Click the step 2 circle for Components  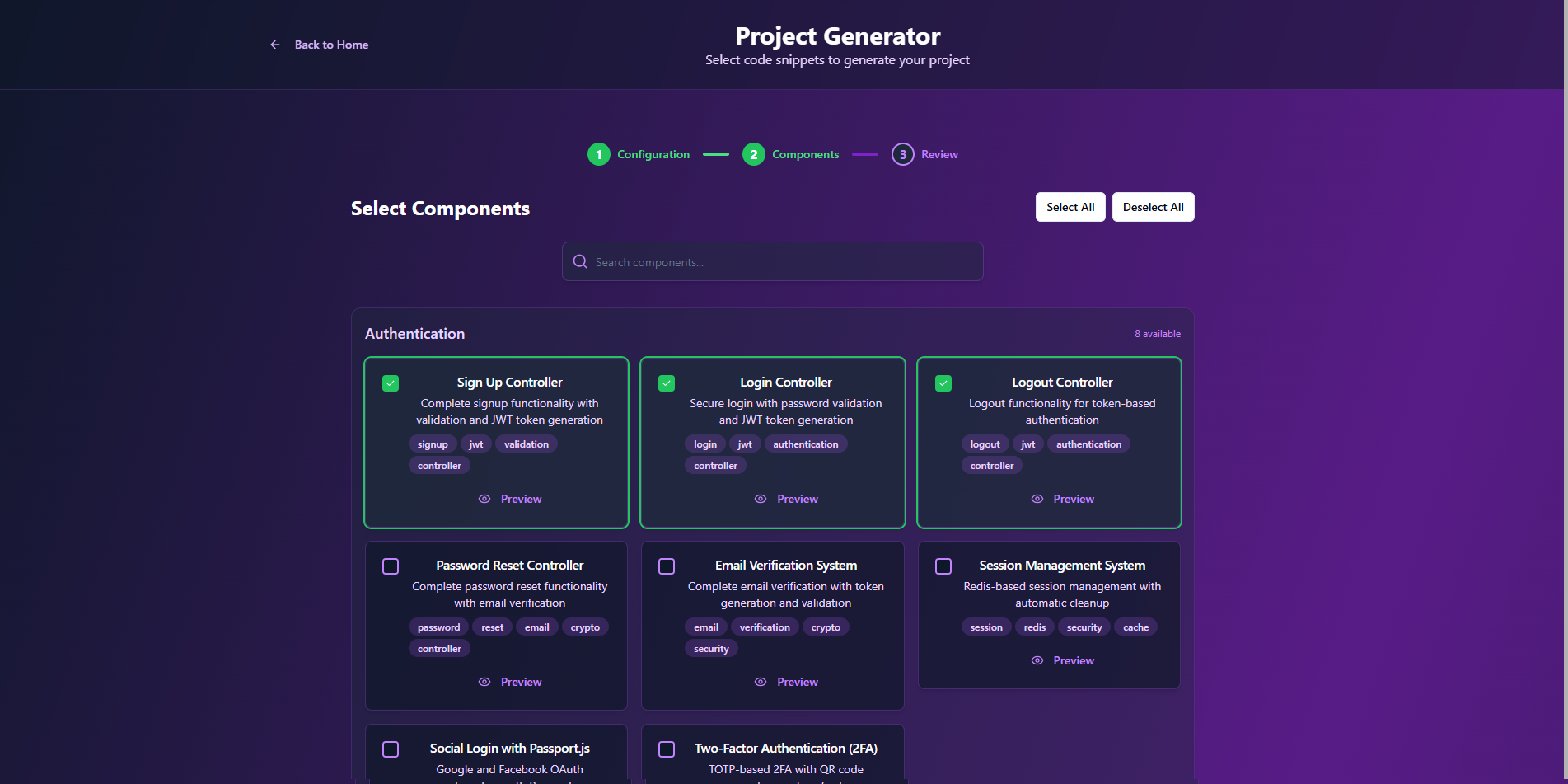click(754, 154)
